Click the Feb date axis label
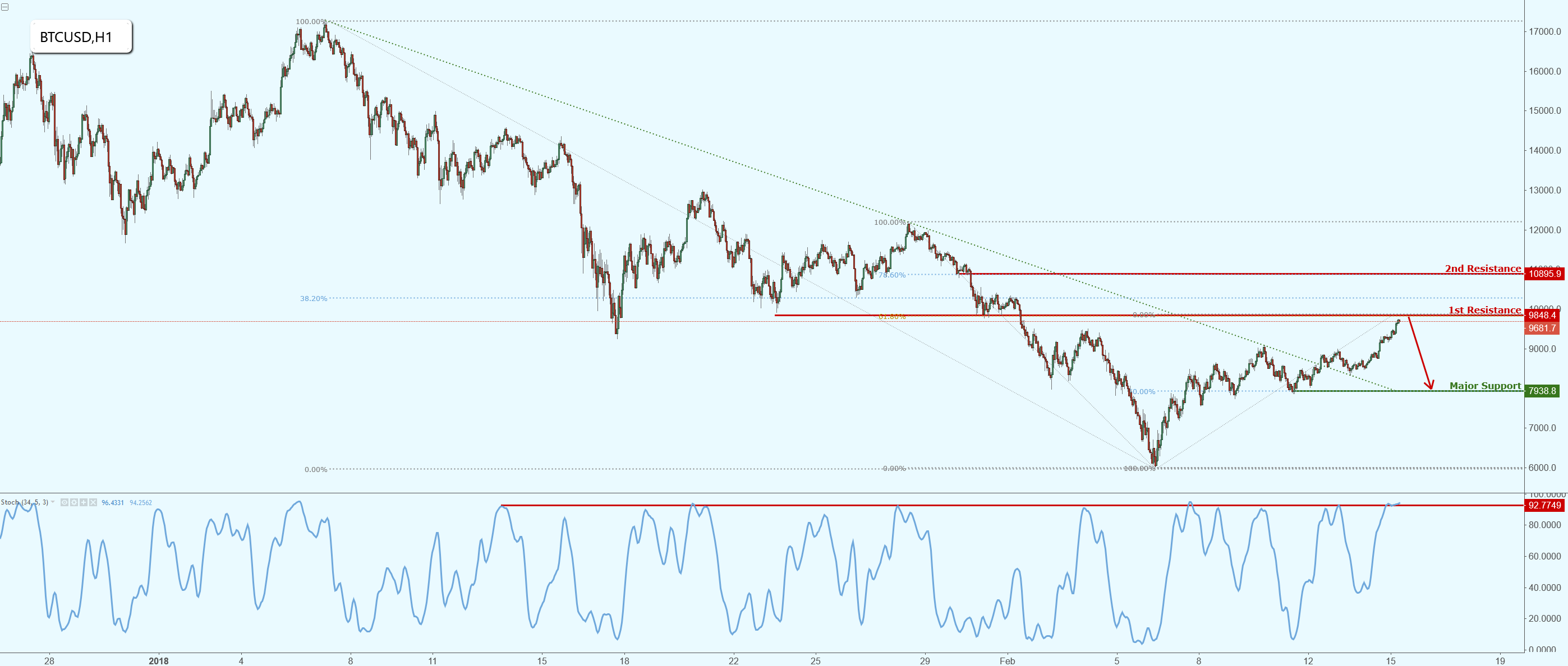1568x666 pixels. coord(1008,661)
